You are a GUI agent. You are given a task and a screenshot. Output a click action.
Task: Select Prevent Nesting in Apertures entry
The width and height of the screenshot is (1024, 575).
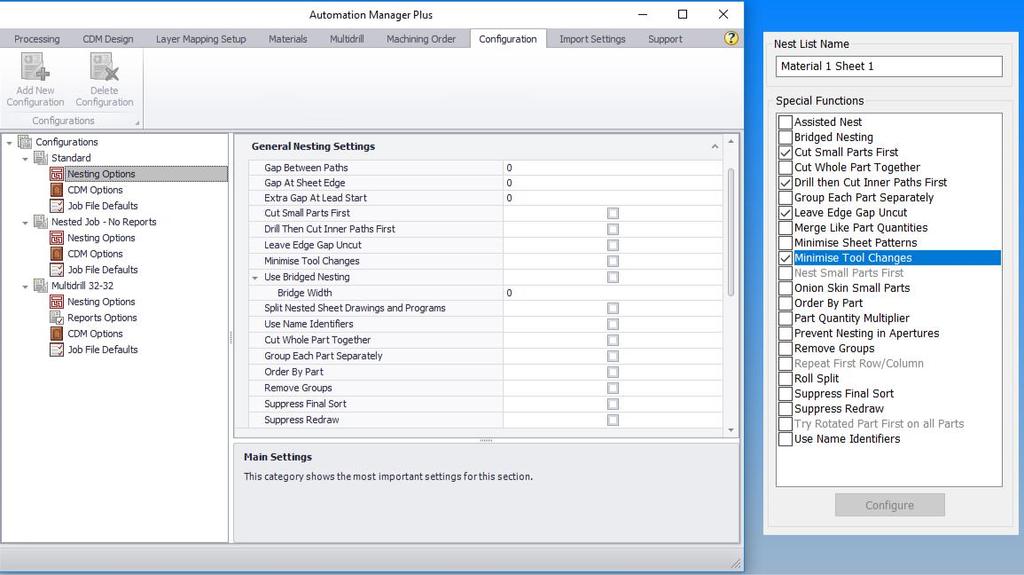pyautogui.click(x=867, y=333)
